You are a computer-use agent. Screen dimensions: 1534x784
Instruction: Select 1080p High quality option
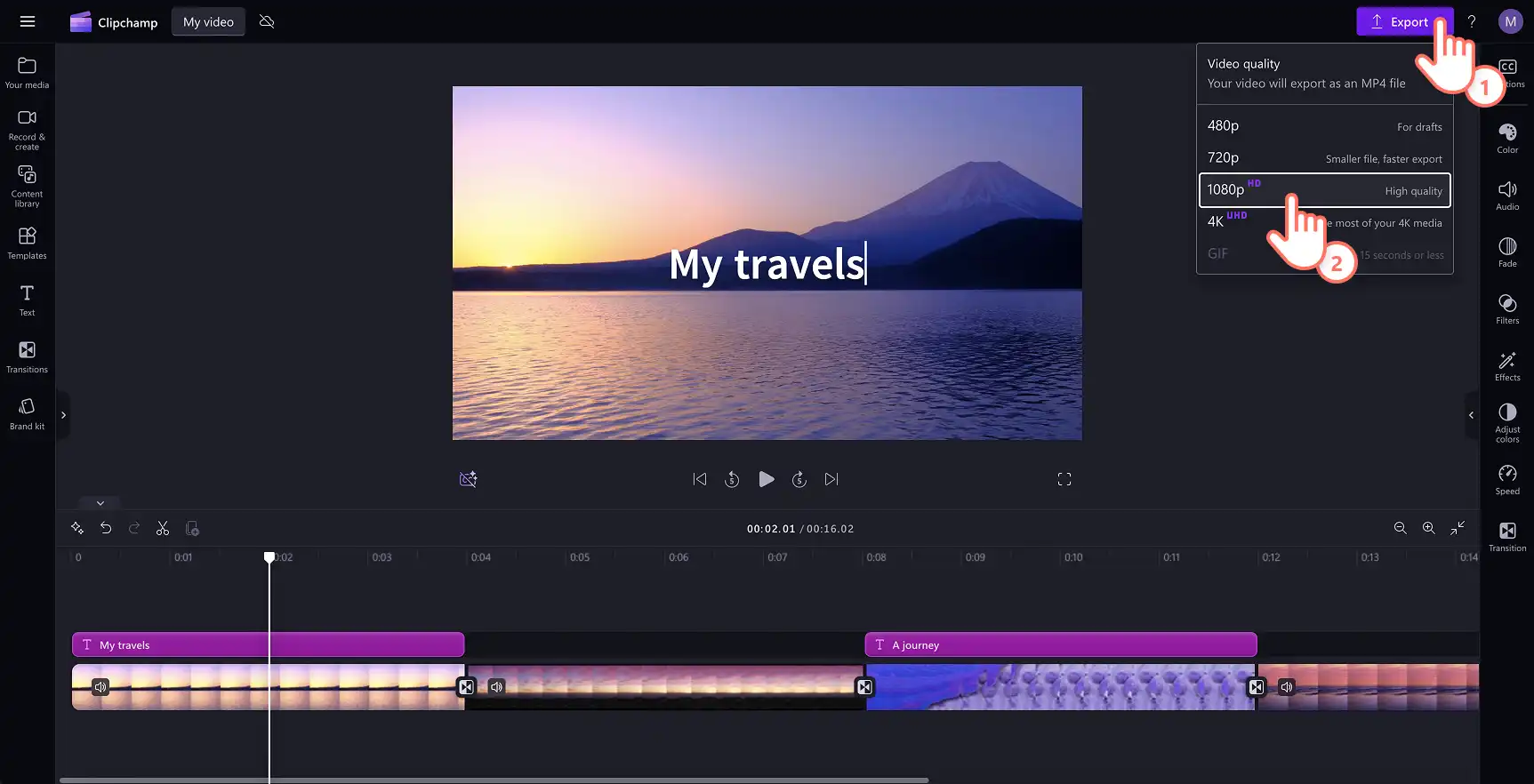point(1325,190)
